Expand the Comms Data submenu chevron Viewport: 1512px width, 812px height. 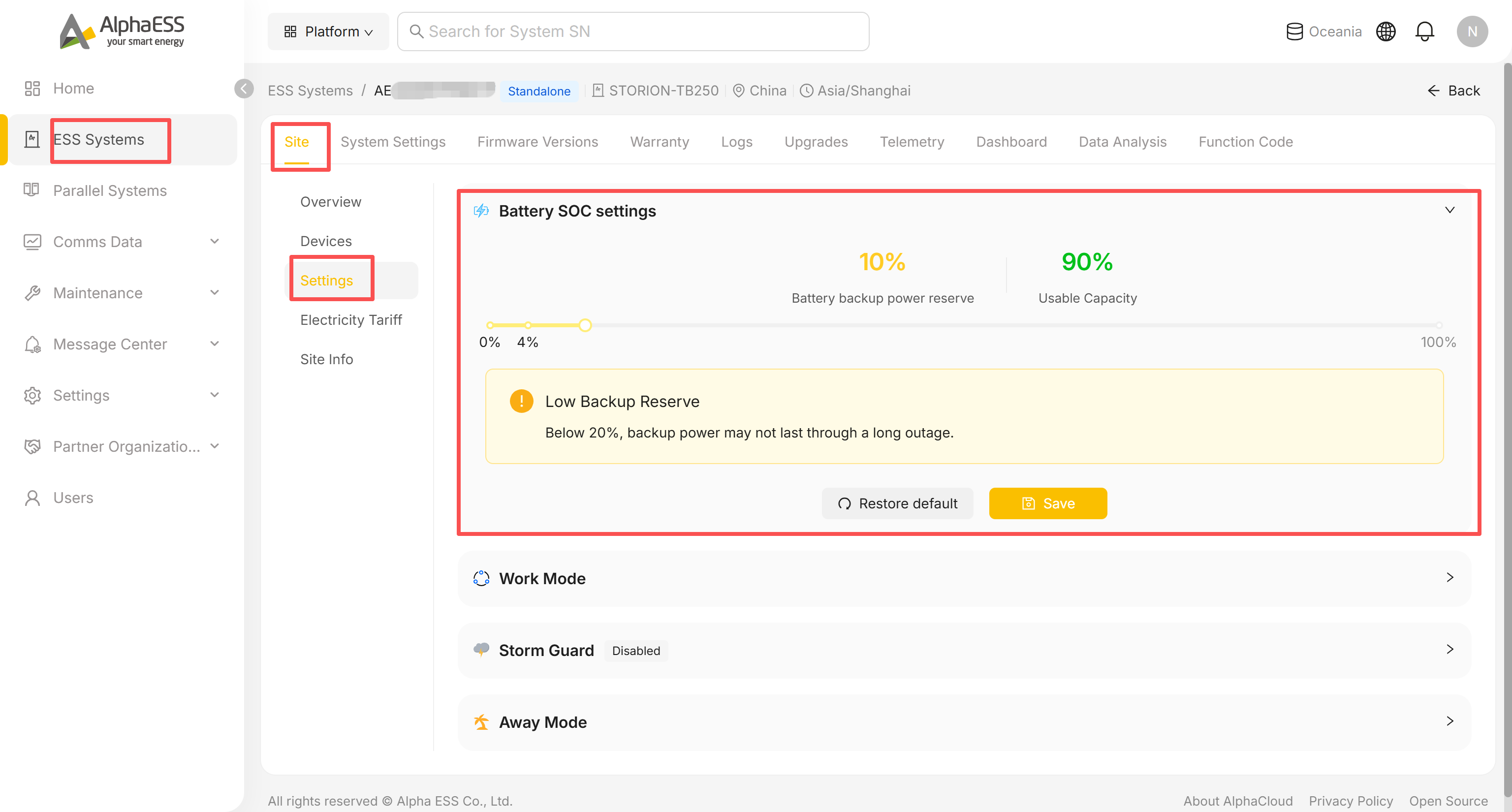[215, 241]
